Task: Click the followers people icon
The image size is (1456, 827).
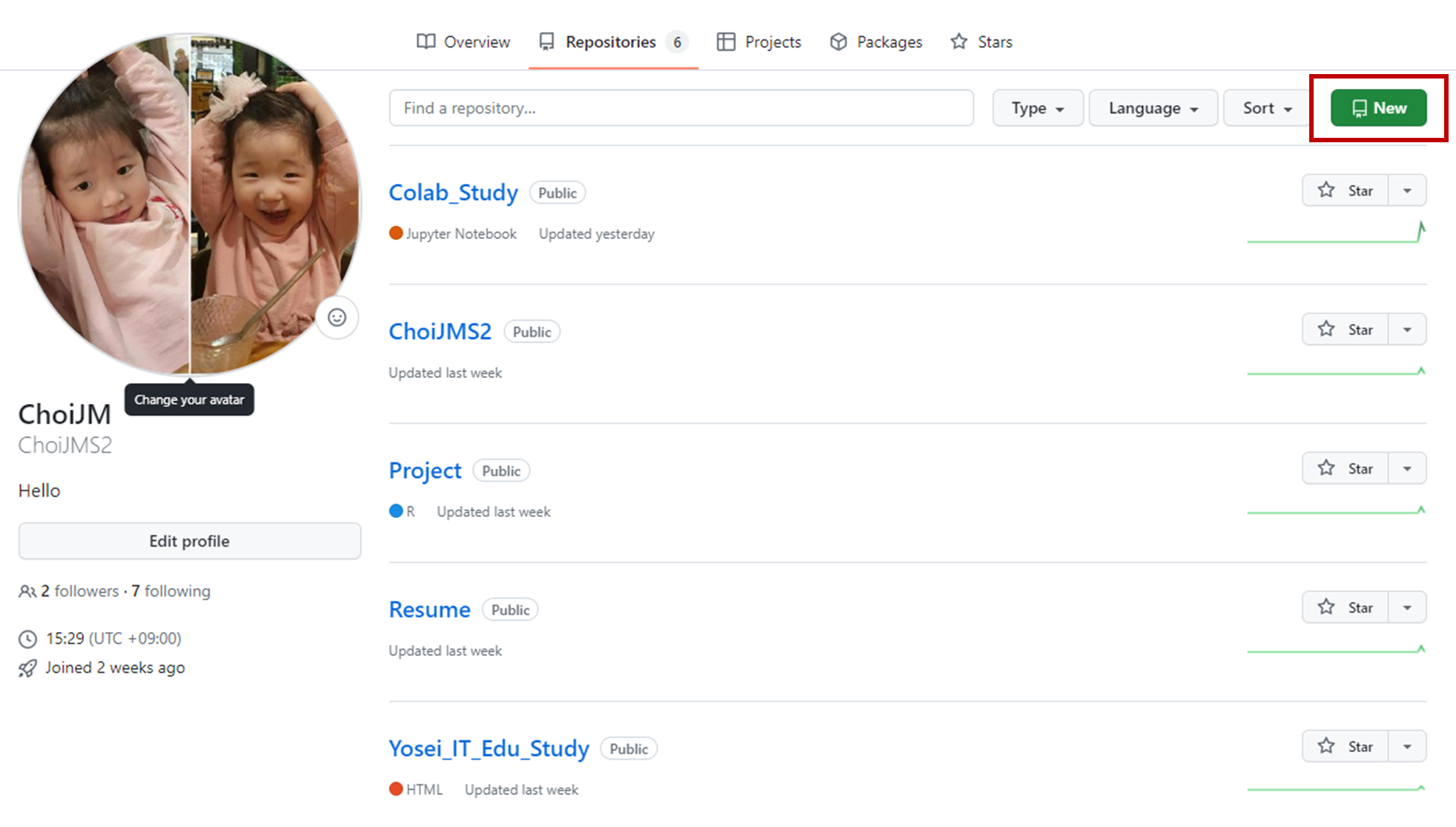Action: (27, 591)
